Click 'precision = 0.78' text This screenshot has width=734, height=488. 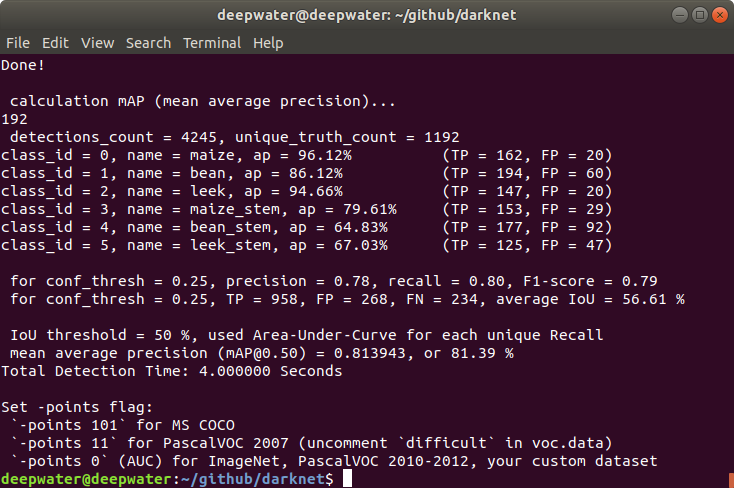tap(298, 281)
